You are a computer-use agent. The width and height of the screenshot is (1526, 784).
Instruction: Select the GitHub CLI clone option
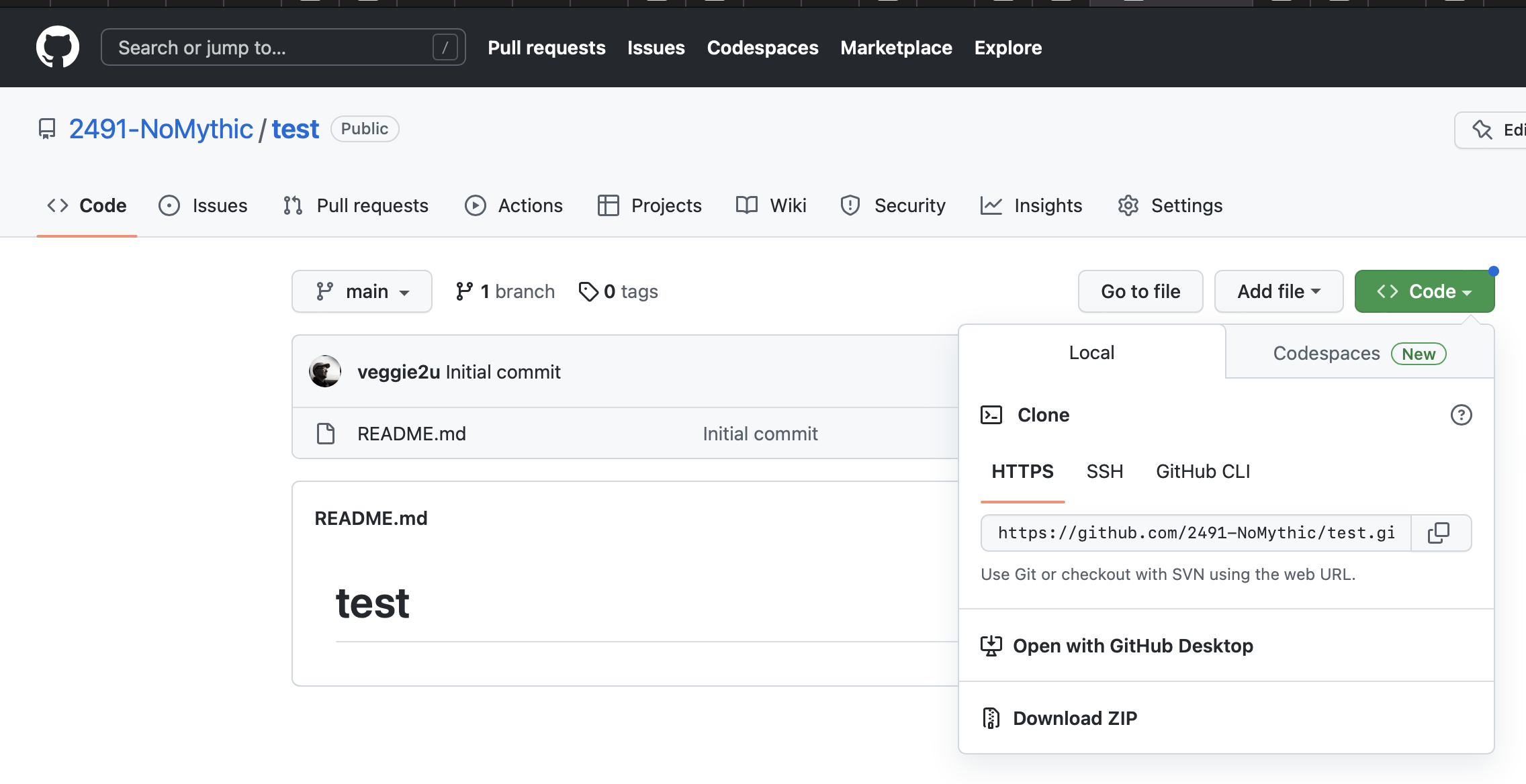1203,472
